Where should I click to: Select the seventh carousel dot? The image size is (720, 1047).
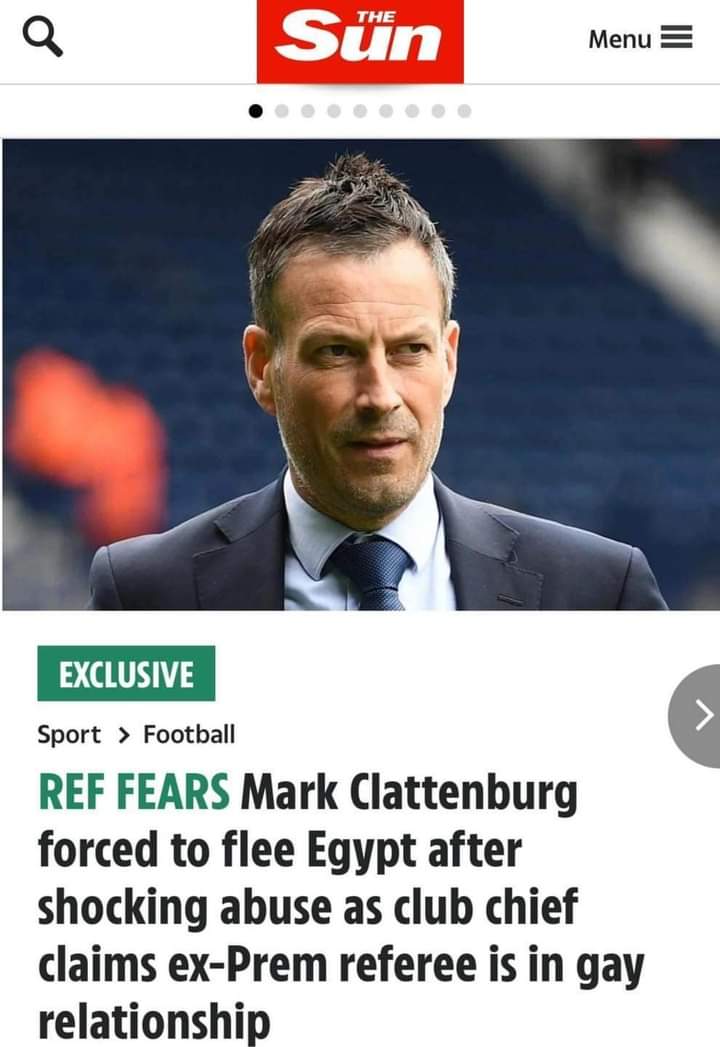click(x=412, y=111)
